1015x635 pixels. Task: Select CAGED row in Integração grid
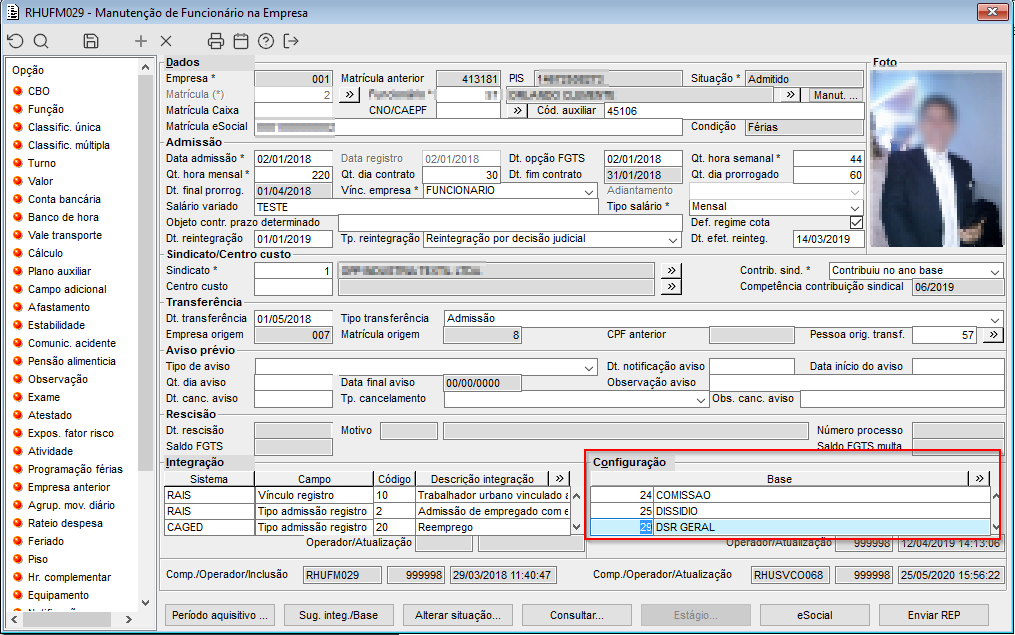[367, 528]
